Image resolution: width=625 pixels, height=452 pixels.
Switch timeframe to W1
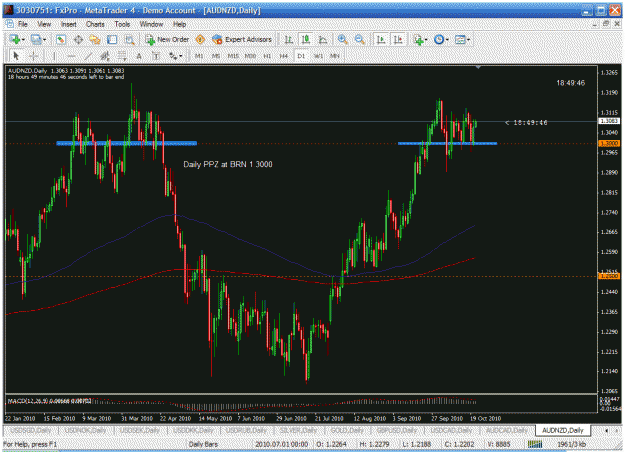point(318,56)
